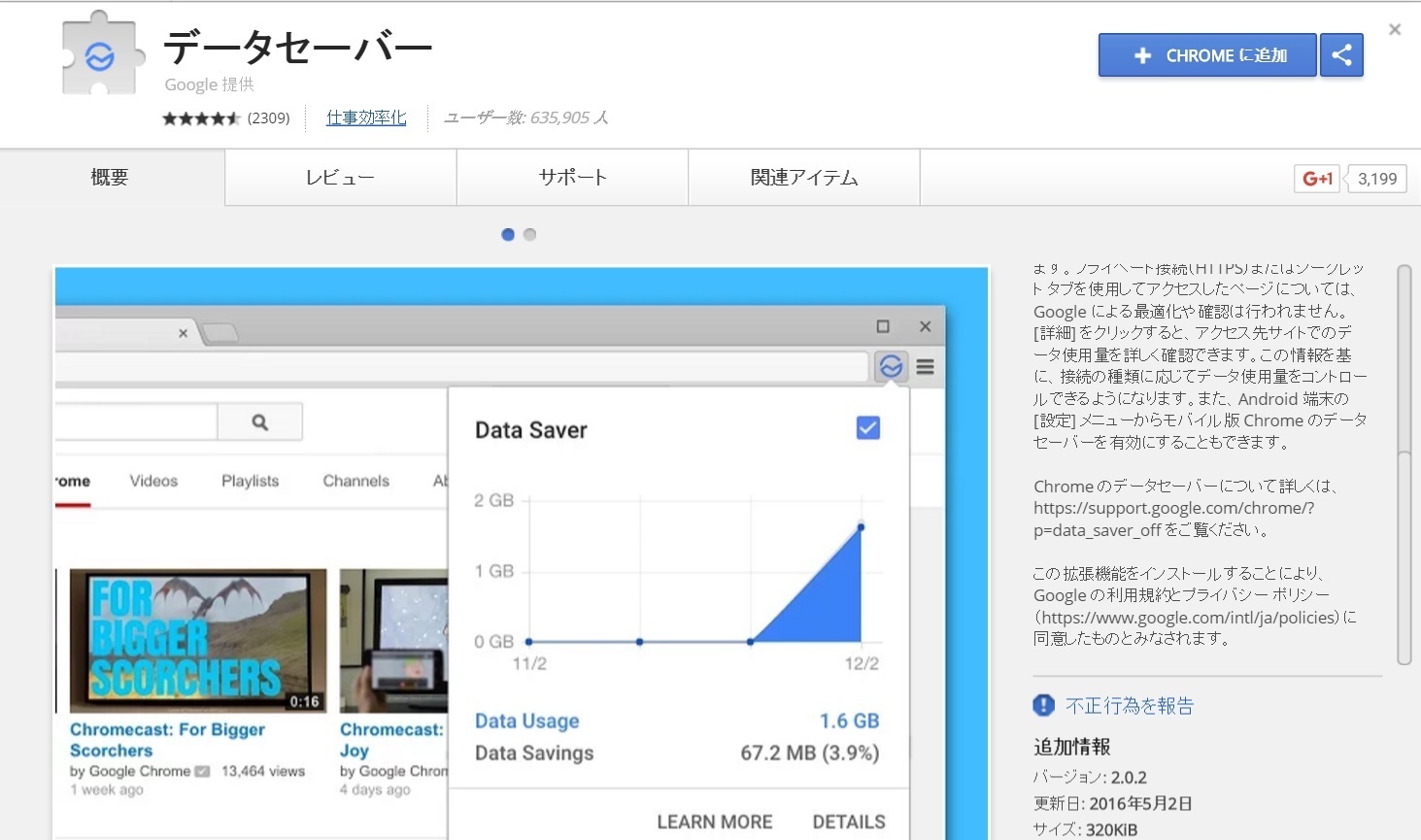Add Data Saver extension to Chrome
Viewport: 1421px width, 840px height.
pyautogui.click(x=1207, y=55)
